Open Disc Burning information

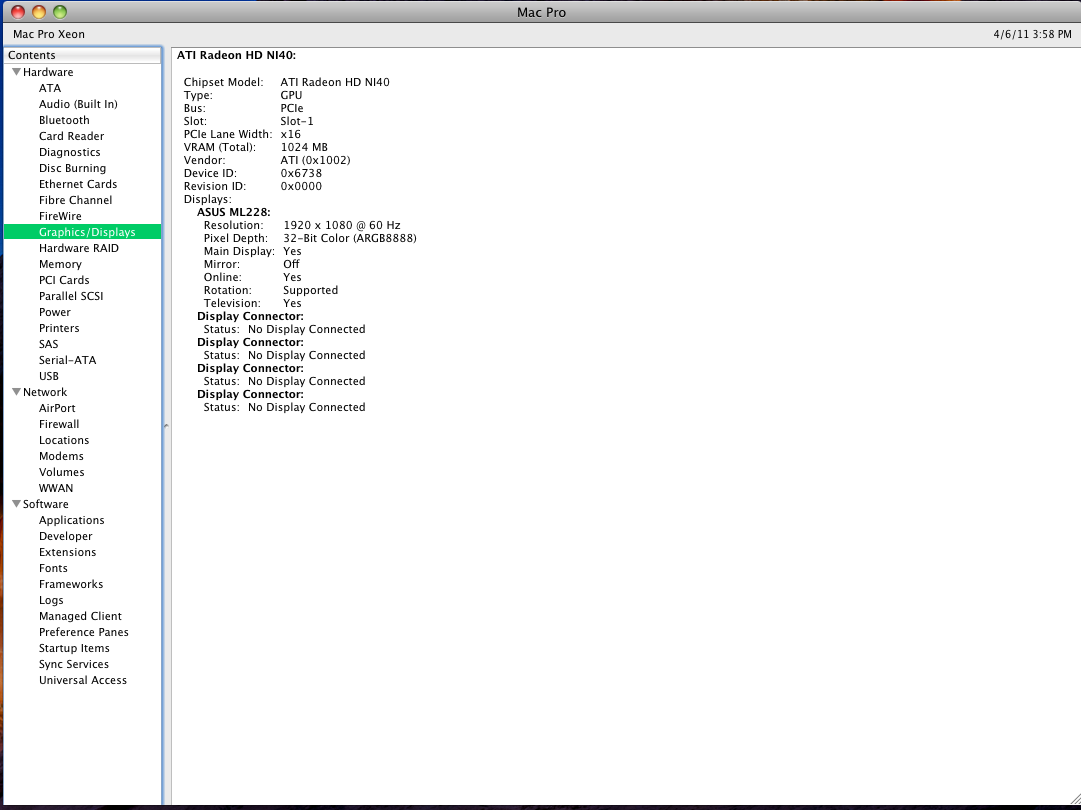(x=72, y=168)
